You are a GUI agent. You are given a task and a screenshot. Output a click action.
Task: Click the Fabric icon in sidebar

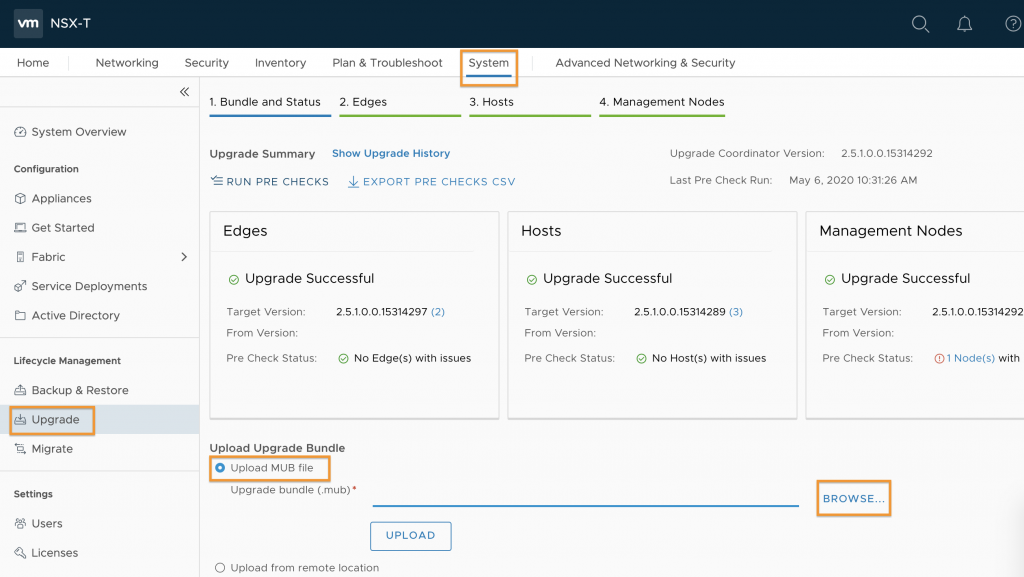[x=20, y=257]
